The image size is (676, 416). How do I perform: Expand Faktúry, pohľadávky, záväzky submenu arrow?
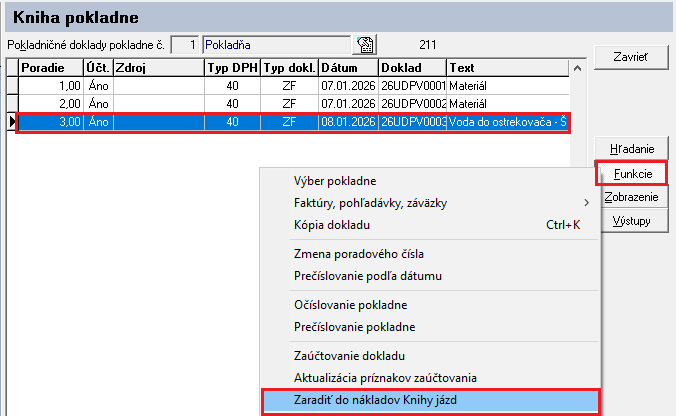(586, 203)
